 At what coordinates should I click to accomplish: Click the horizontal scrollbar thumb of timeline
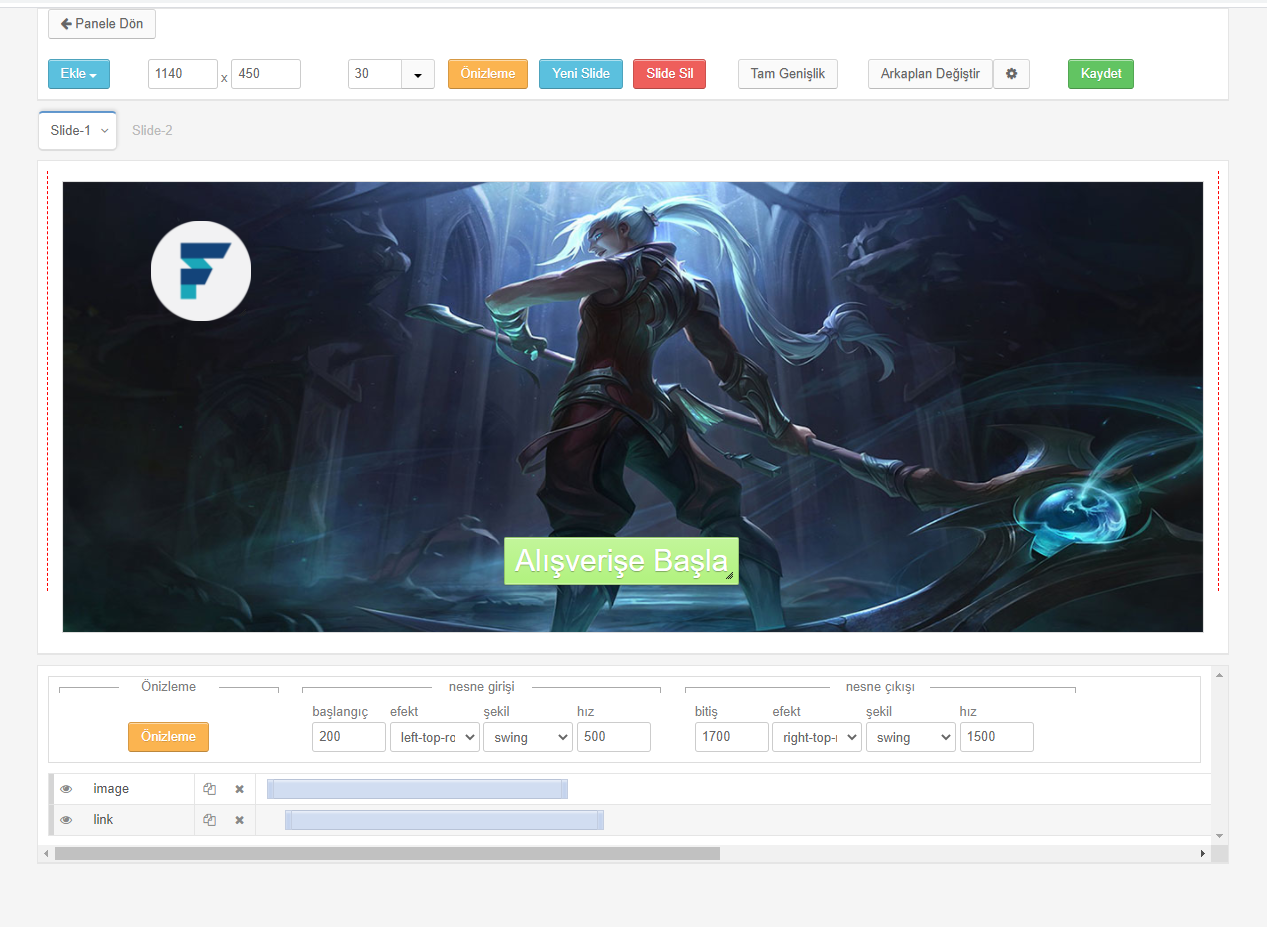point(387,854)
